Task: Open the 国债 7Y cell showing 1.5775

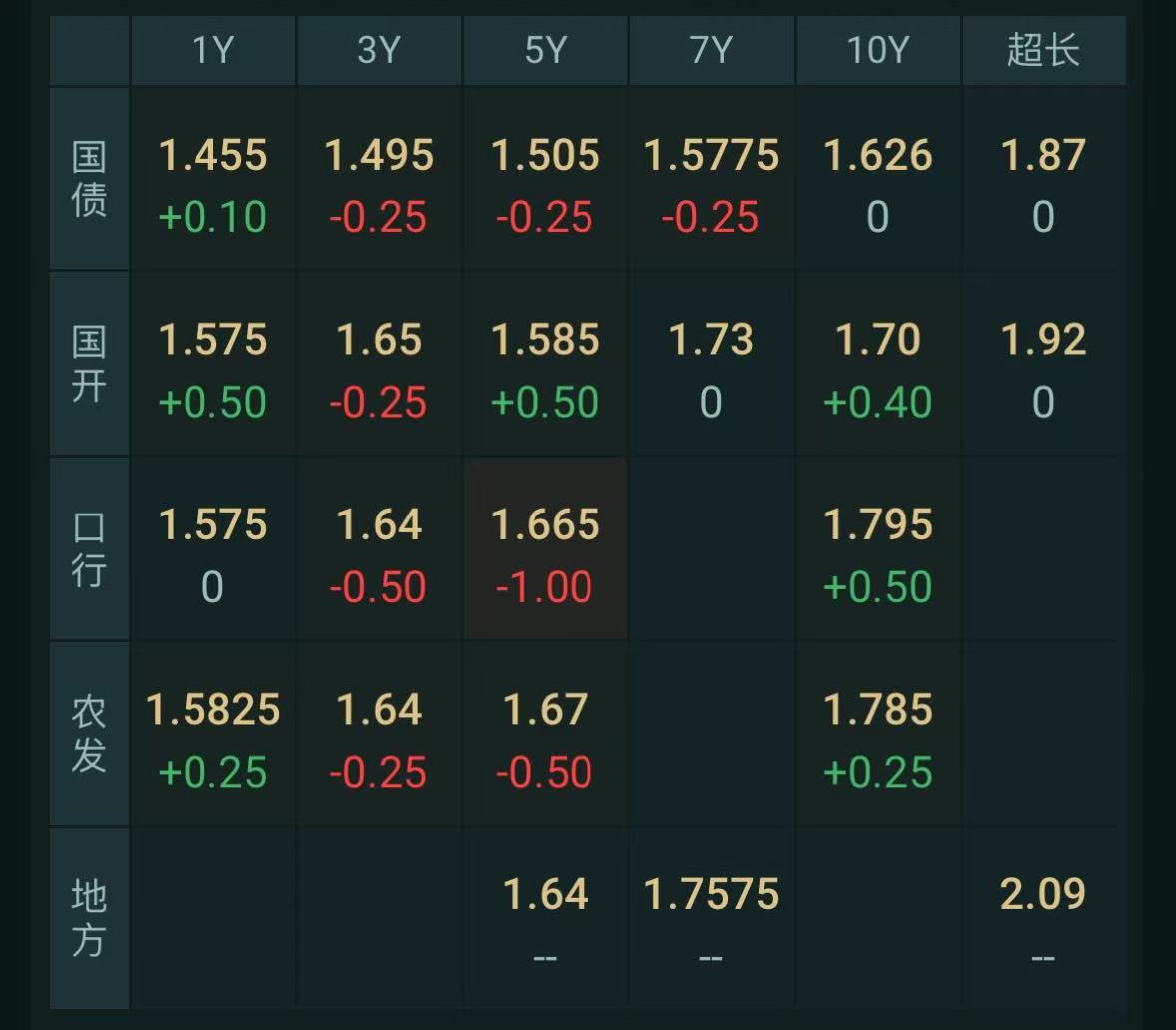Action: tap(711, 178)
